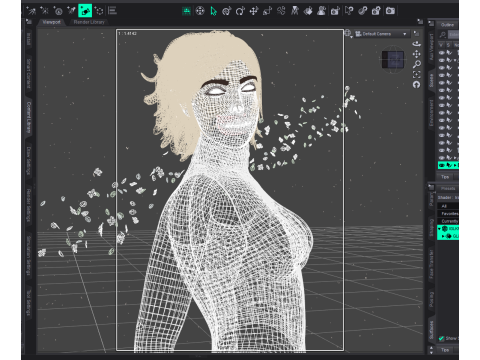
Task: Switch to the Render Library tab
Action: (89, 22)
